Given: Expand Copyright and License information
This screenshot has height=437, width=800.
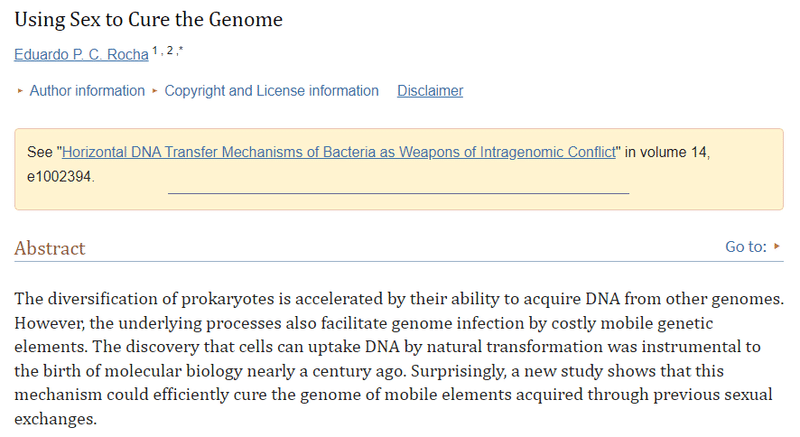Looking at the screenshot, I should click(271, 91).
